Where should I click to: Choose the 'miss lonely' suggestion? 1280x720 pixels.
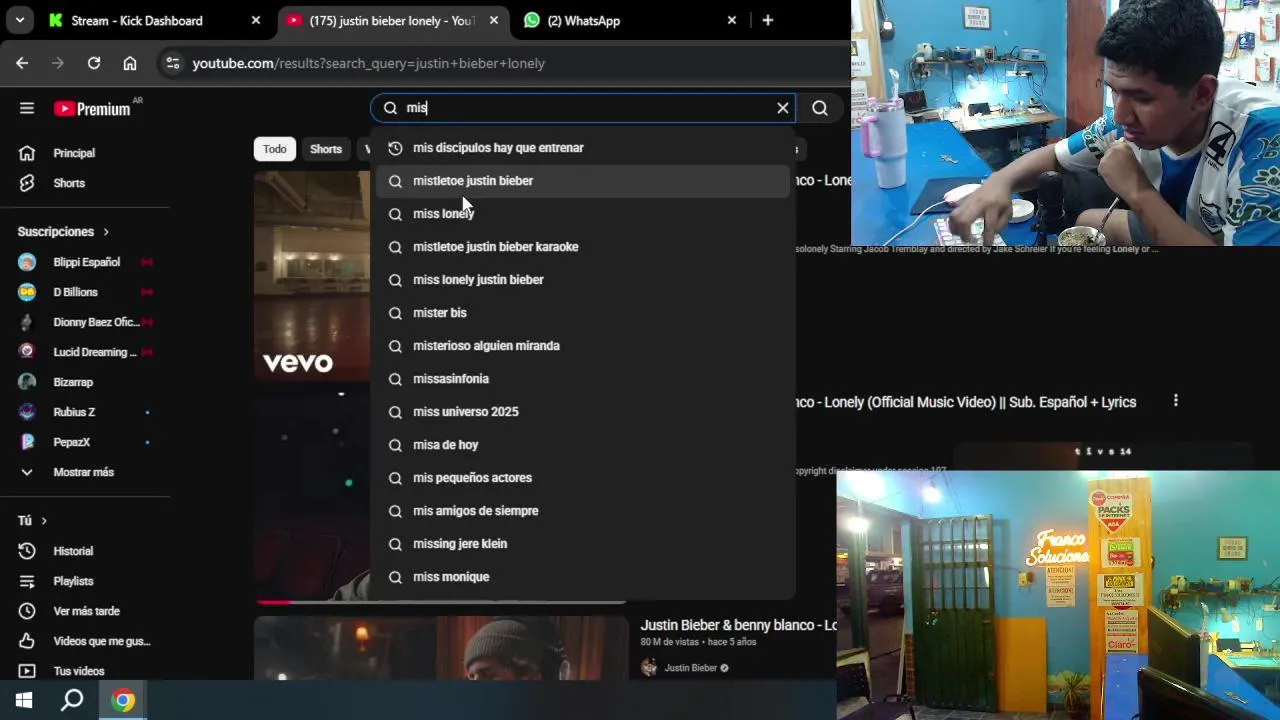(583, 214)
